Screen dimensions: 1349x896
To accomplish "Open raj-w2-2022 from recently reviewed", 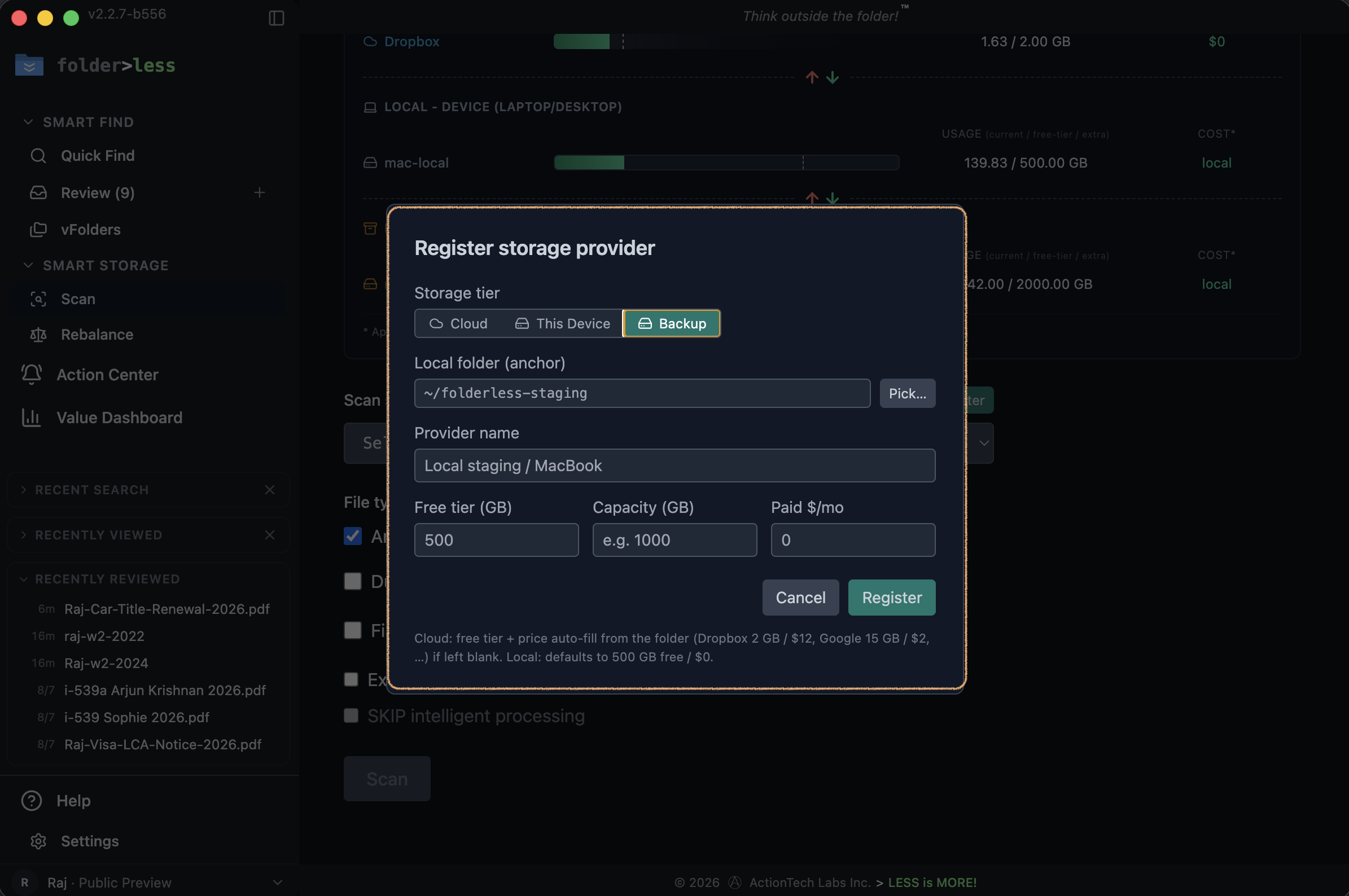I will pyautogui.click(x=104, y=635).
